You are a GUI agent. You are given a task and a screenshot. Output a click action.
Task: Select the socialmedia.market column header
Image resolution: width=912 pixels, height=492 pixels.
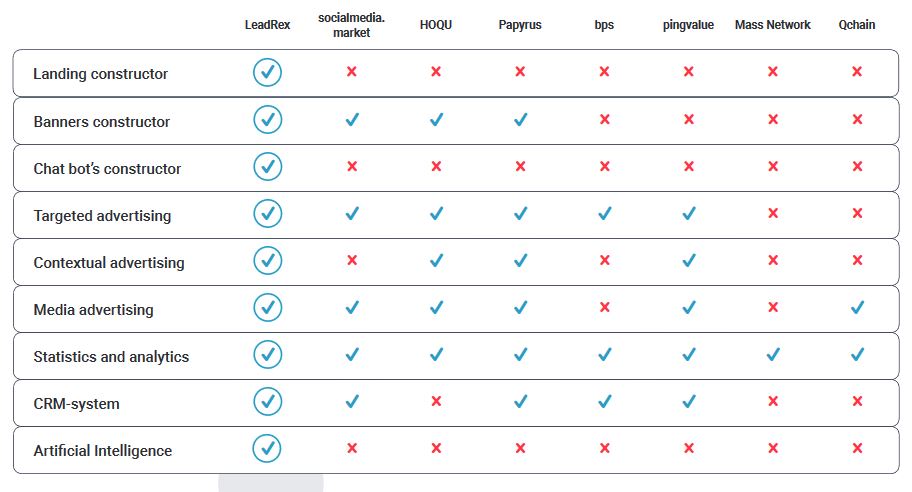(x=351, y=25)
